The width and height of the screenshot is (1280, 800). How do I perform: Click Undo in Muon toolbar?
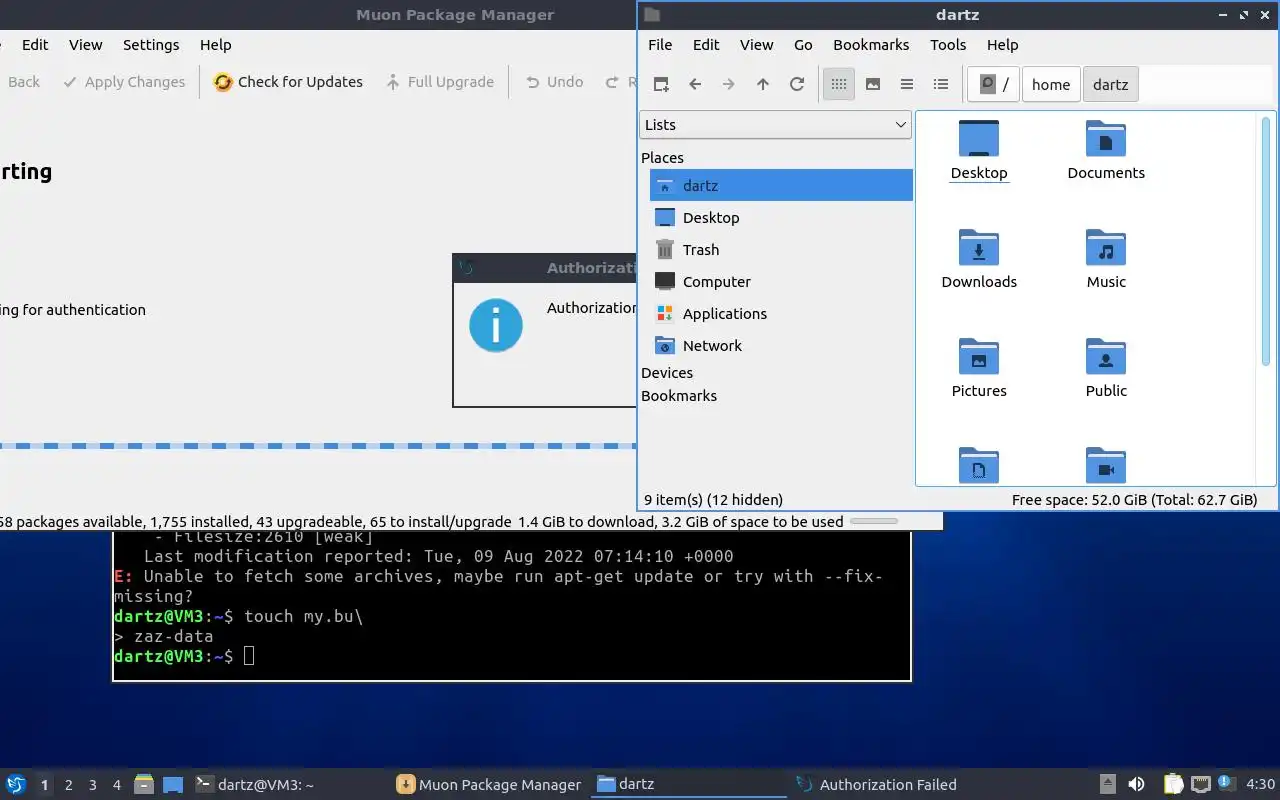pos(554,82)
